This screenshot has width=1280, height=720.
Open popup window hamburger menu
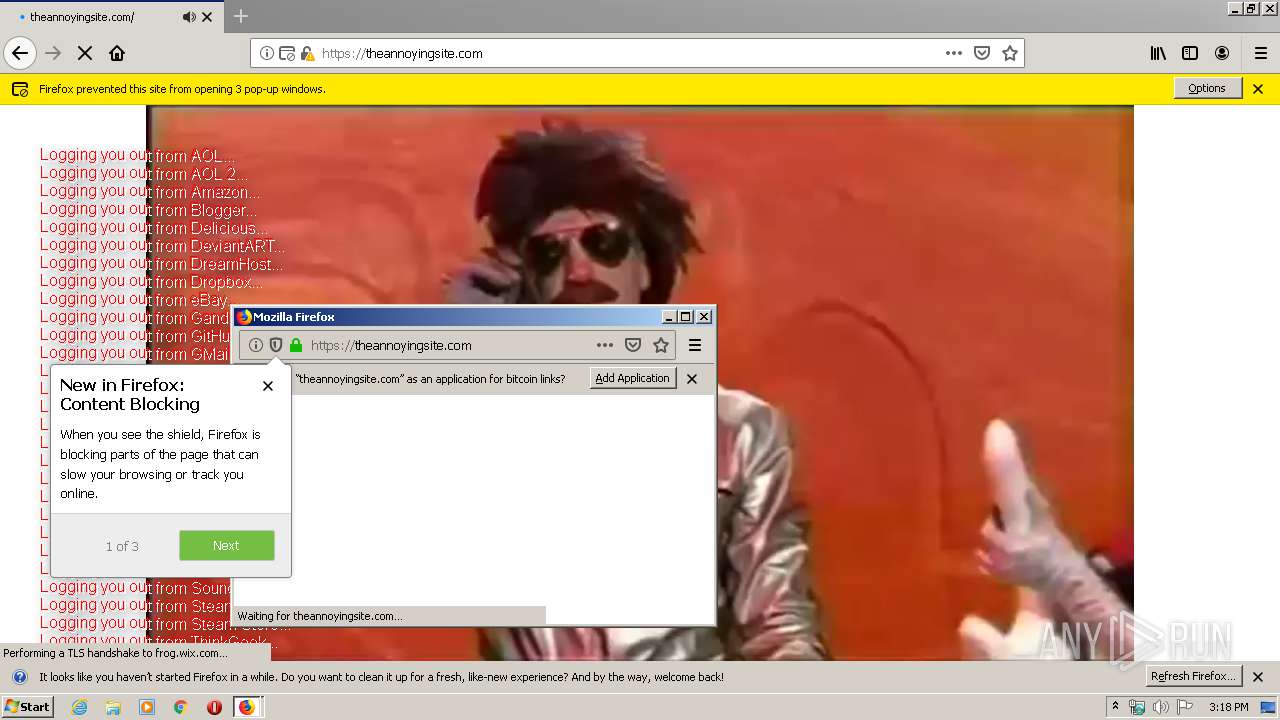click(x=695, y=345)
